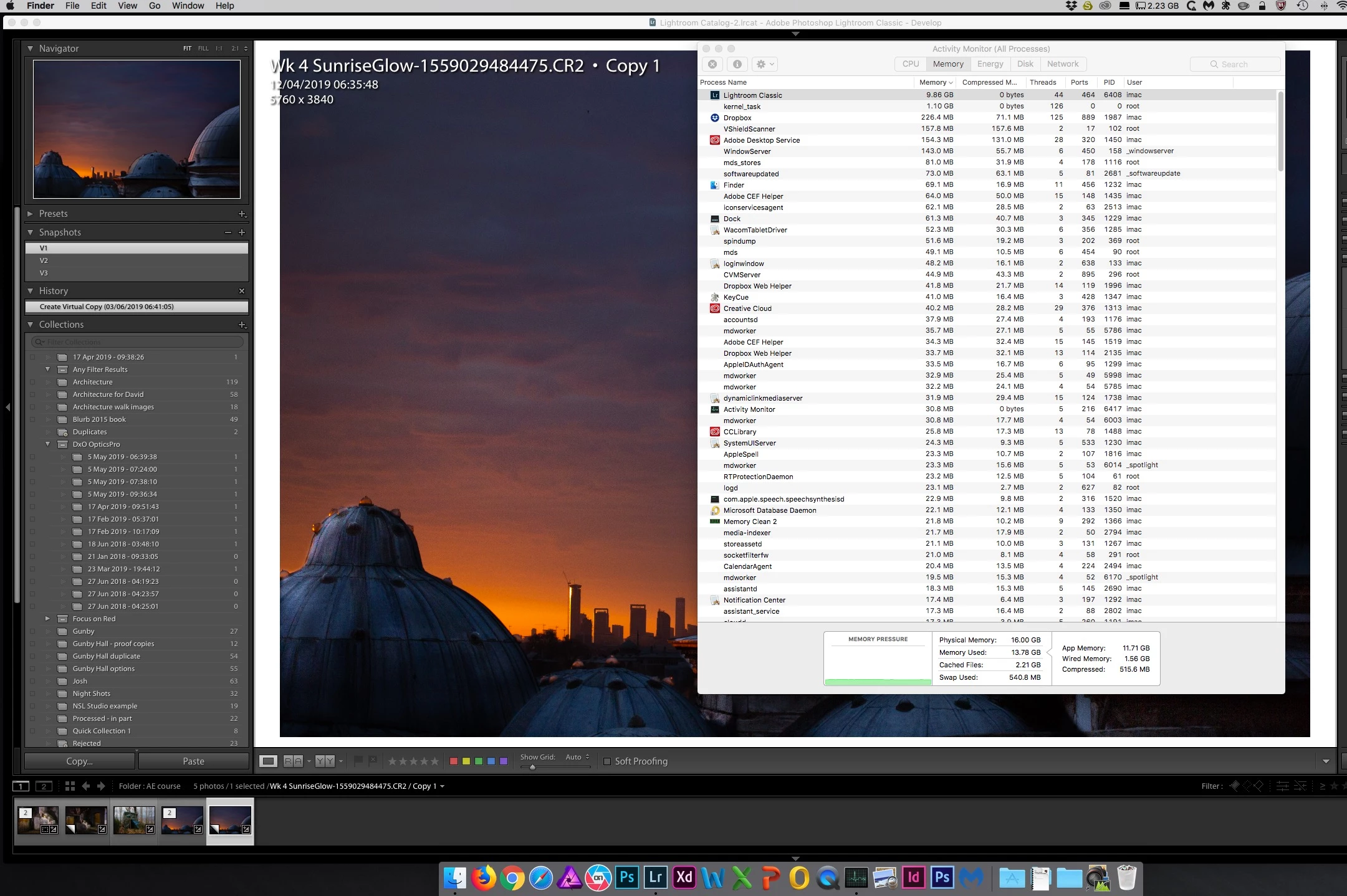Open Show Grid Auto dropdown
Viewport: 1347px width, 896px height.
click(577, 757)
